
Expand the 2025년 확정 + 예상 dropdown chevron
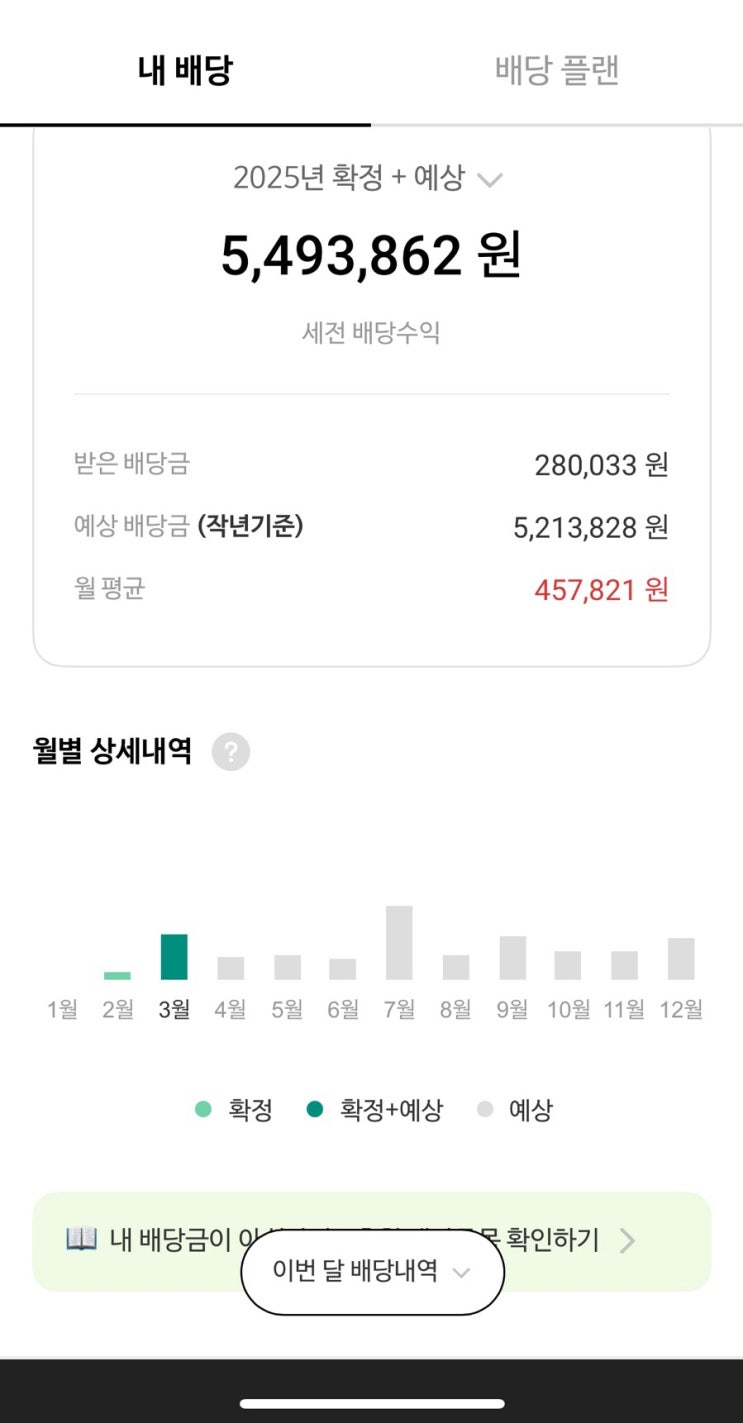(489, 180)
